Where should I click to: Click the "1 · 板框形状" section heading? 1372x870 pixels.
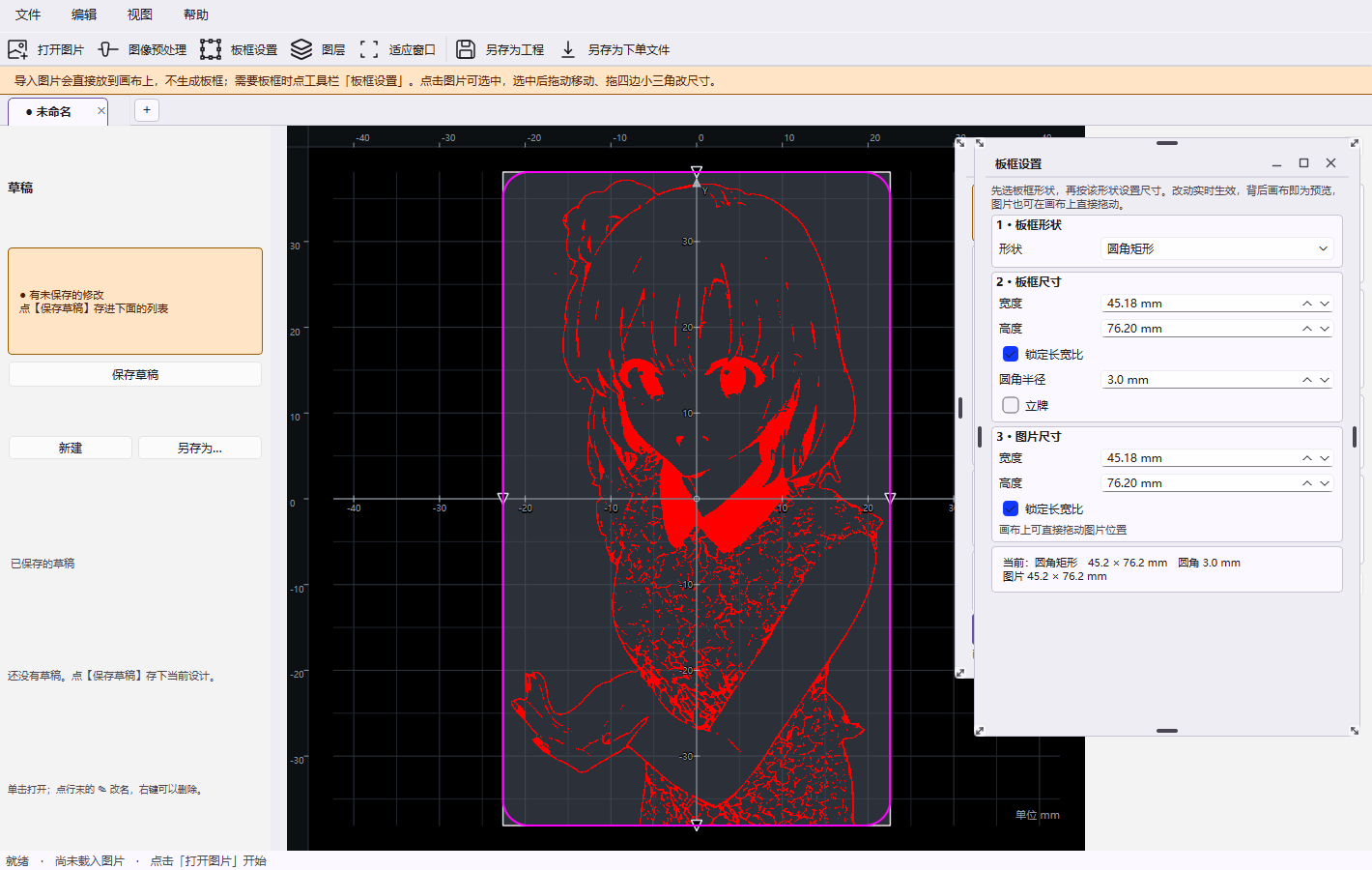[1029, 224]
